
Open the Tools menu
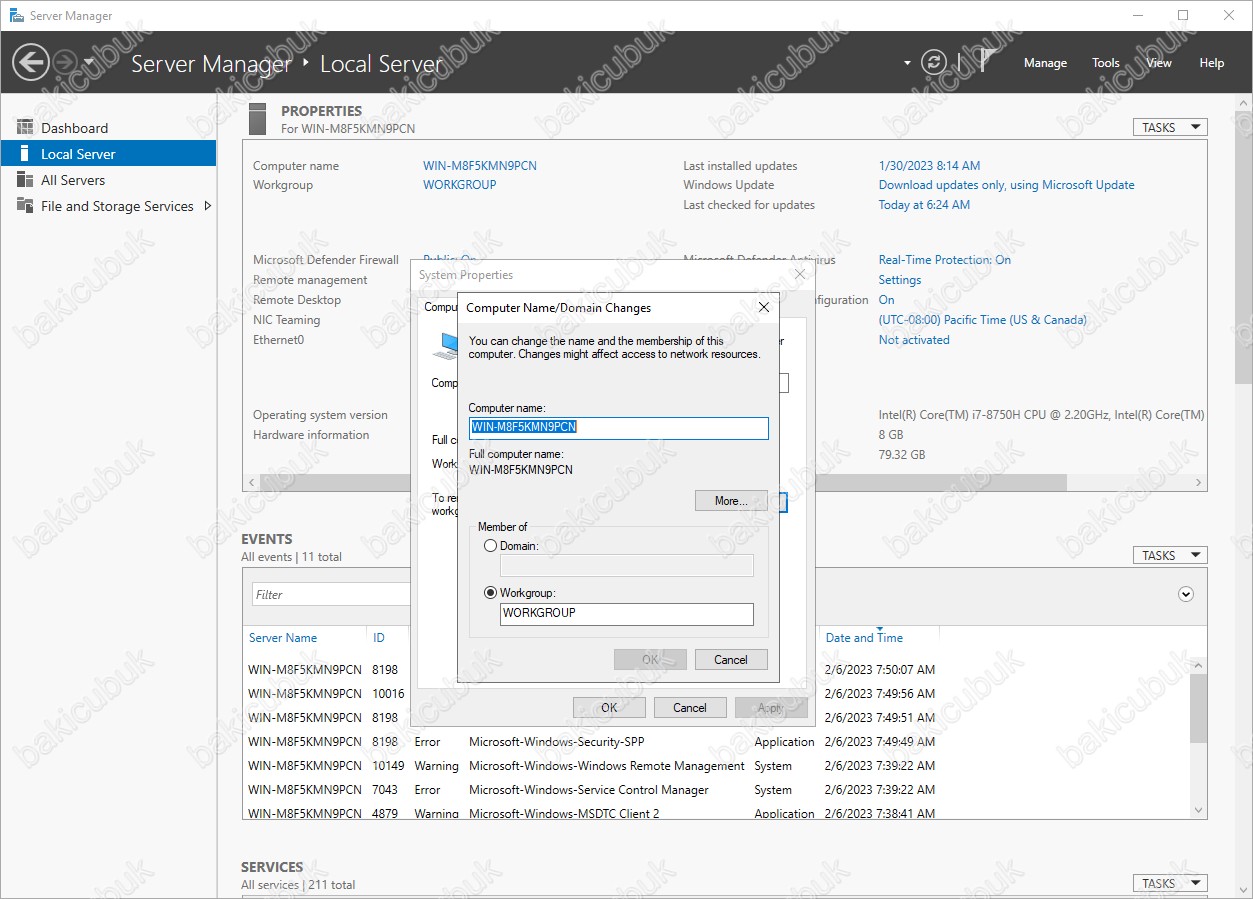1106,62
